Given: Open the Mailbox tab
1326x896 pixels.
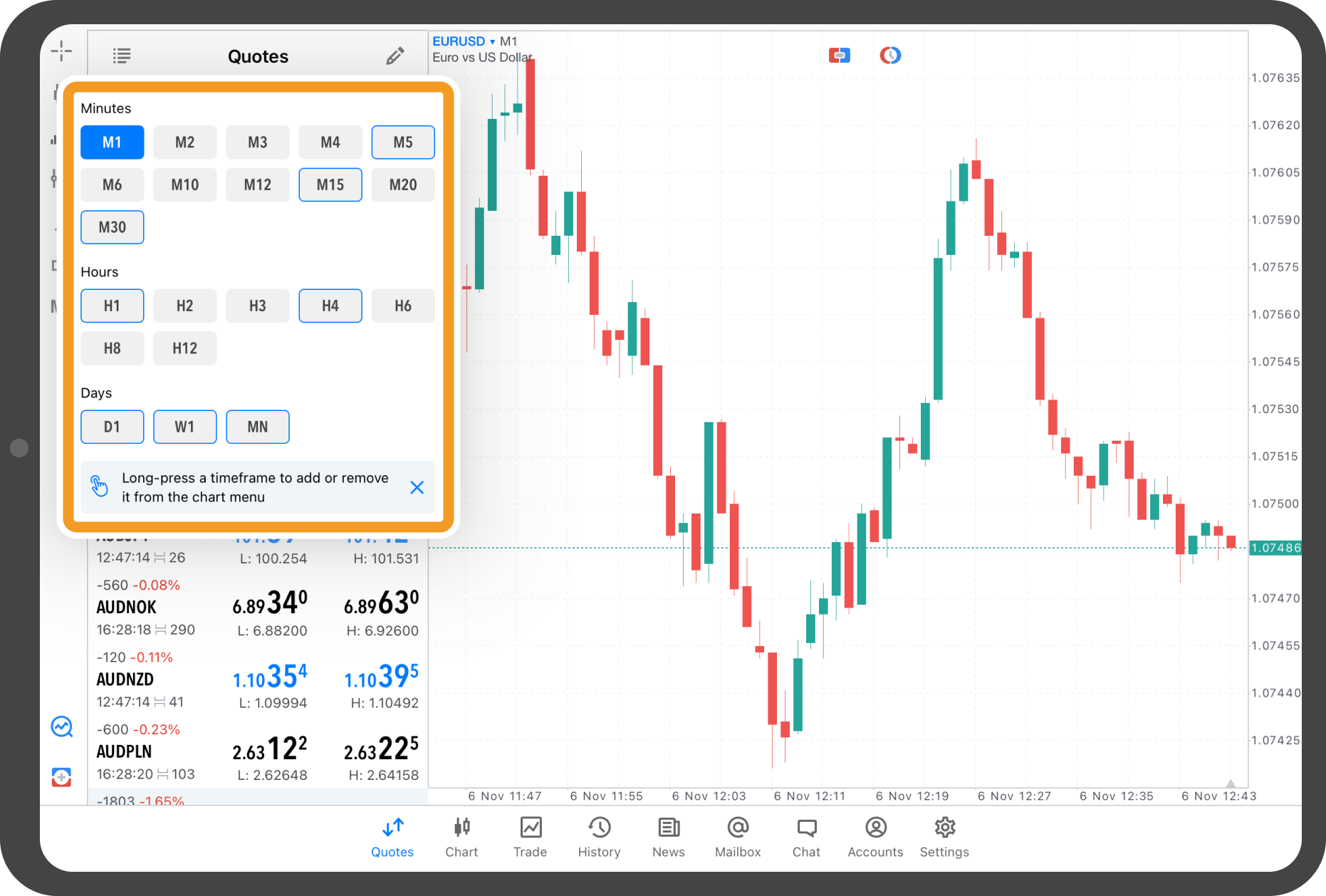Looking at the screenshot, I should pos(738,837).
